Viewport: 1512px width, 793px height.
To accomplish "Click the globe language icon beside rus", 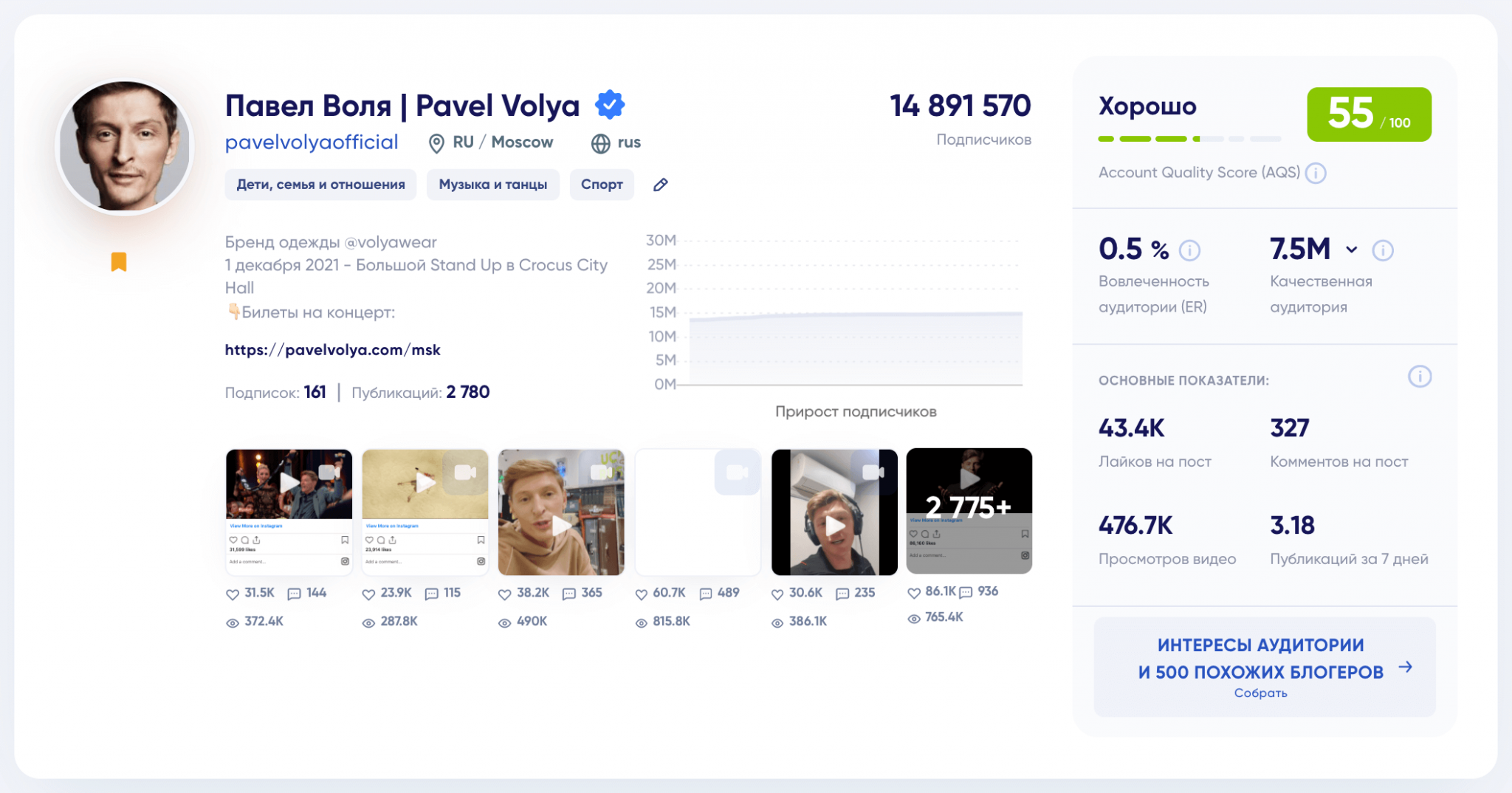I will click(x=601, y=143).
